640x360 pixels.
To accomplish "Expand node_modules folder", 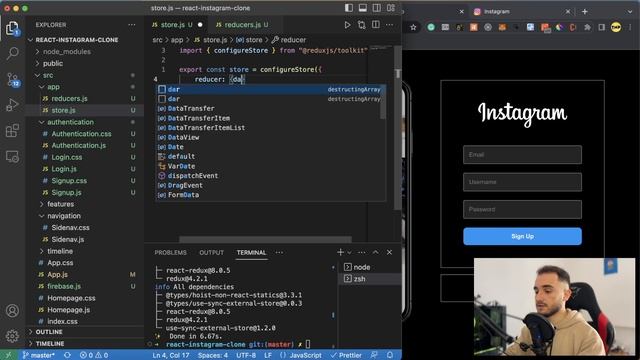I will point(67,52).
